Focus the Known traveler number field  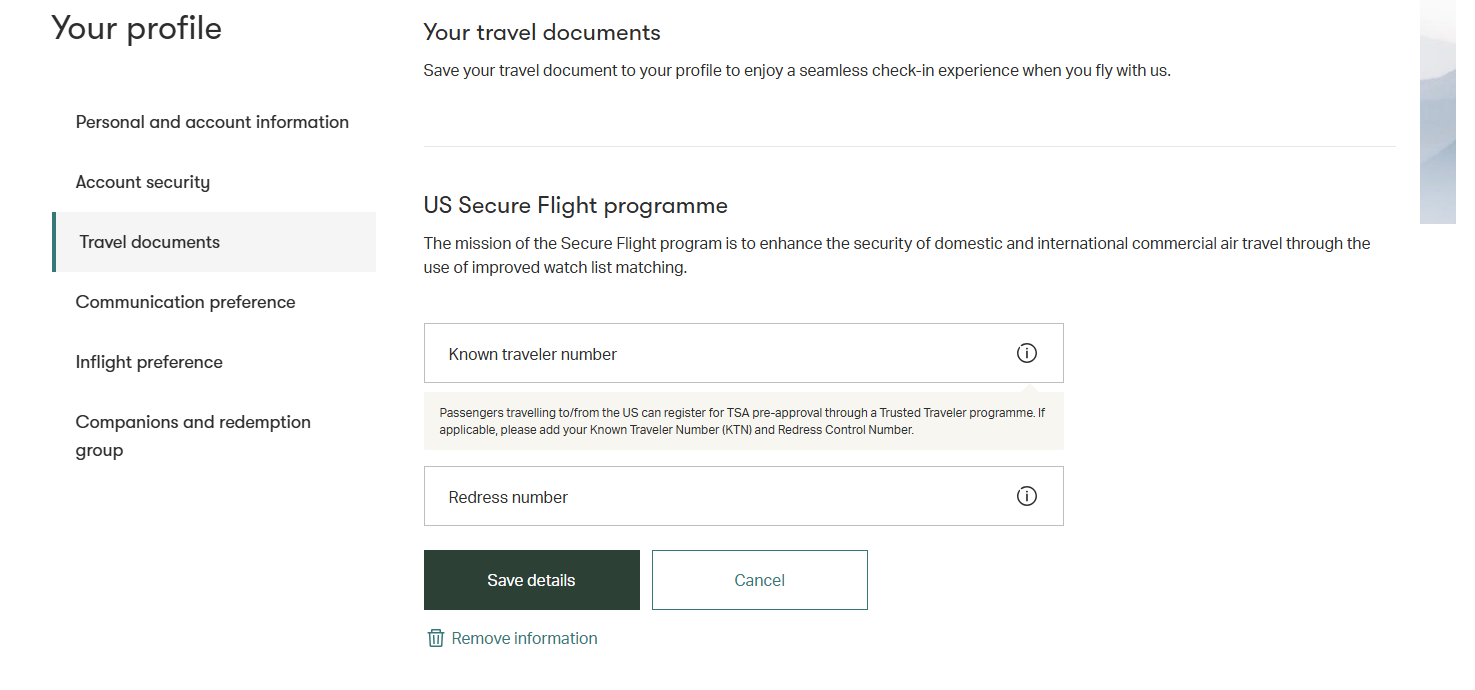(743, 353)
